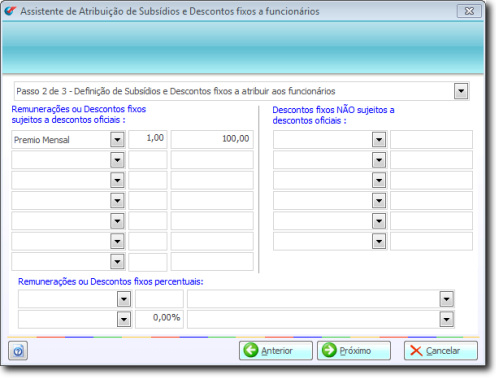Cancel the wizard with the Cancelar button
The image size is (496, 378).
pyautogui.click(x=441, y=350)
